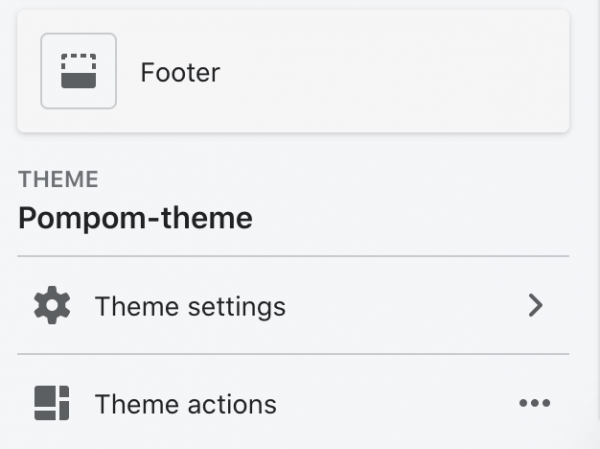600x449 pixels.
Task: Open Theme settings
Action: click(293, 305)
